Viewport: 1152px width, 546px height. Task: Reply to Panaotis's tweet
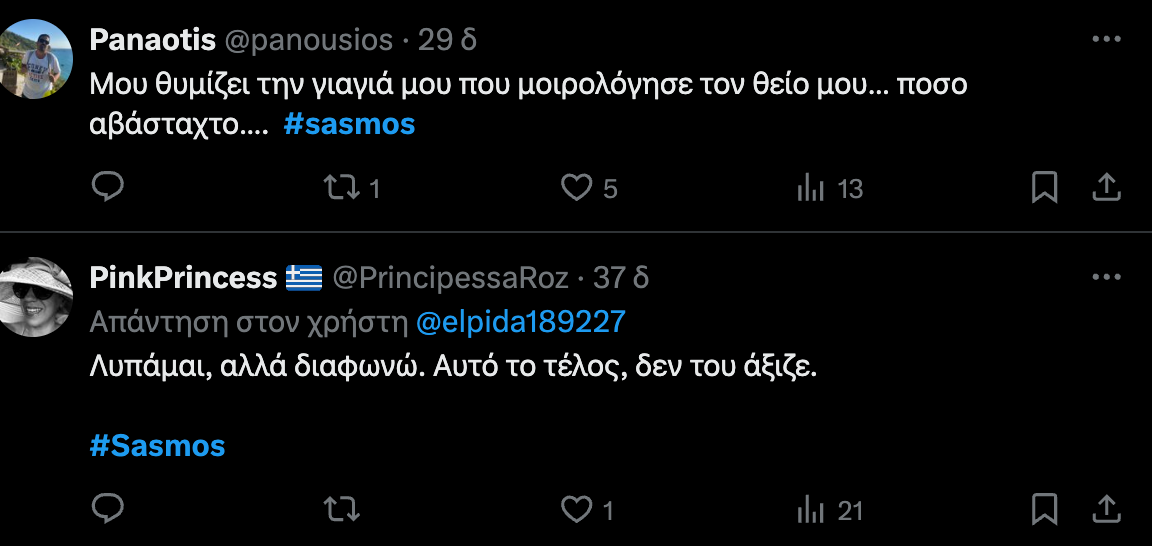pos(107,187)
